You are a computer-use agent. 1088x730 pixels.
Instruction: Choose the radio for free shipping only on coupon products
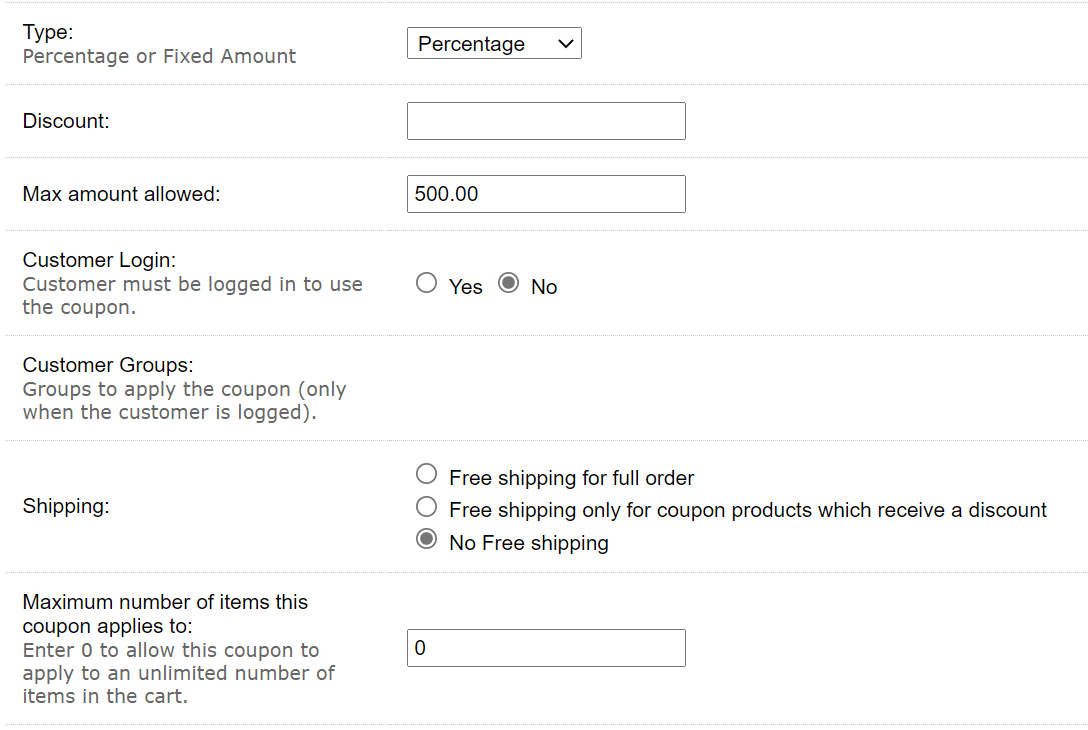pos(426,507)
